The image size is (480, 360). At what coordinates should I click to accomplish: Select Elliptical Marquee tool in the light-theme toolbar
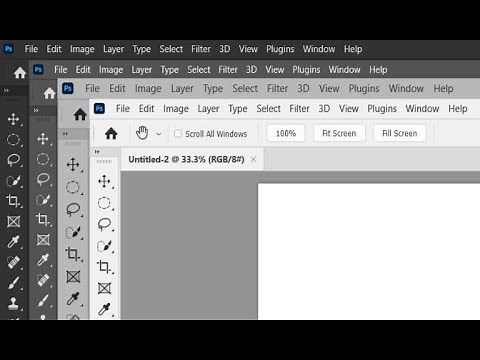(x=104, y=203)
